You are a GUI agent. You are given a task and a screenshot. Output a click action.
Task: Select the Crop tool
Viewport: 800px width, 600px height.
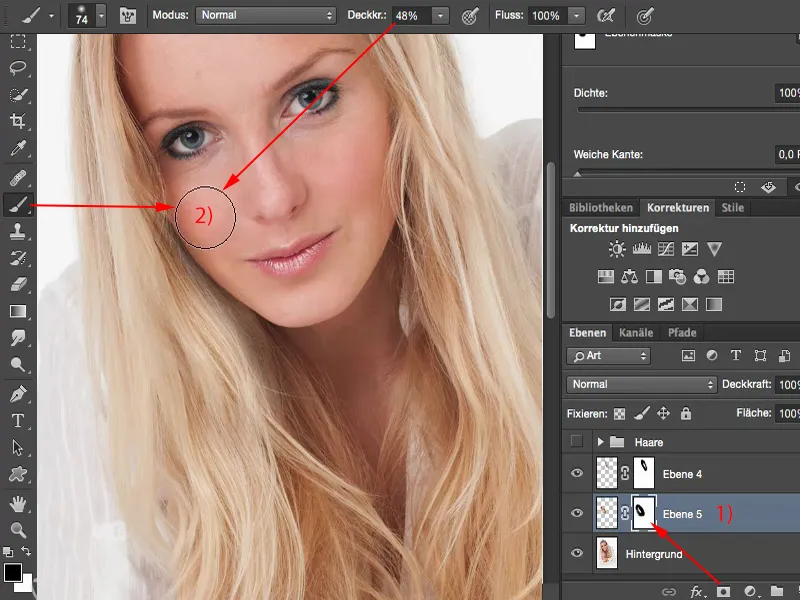[18, 121]
